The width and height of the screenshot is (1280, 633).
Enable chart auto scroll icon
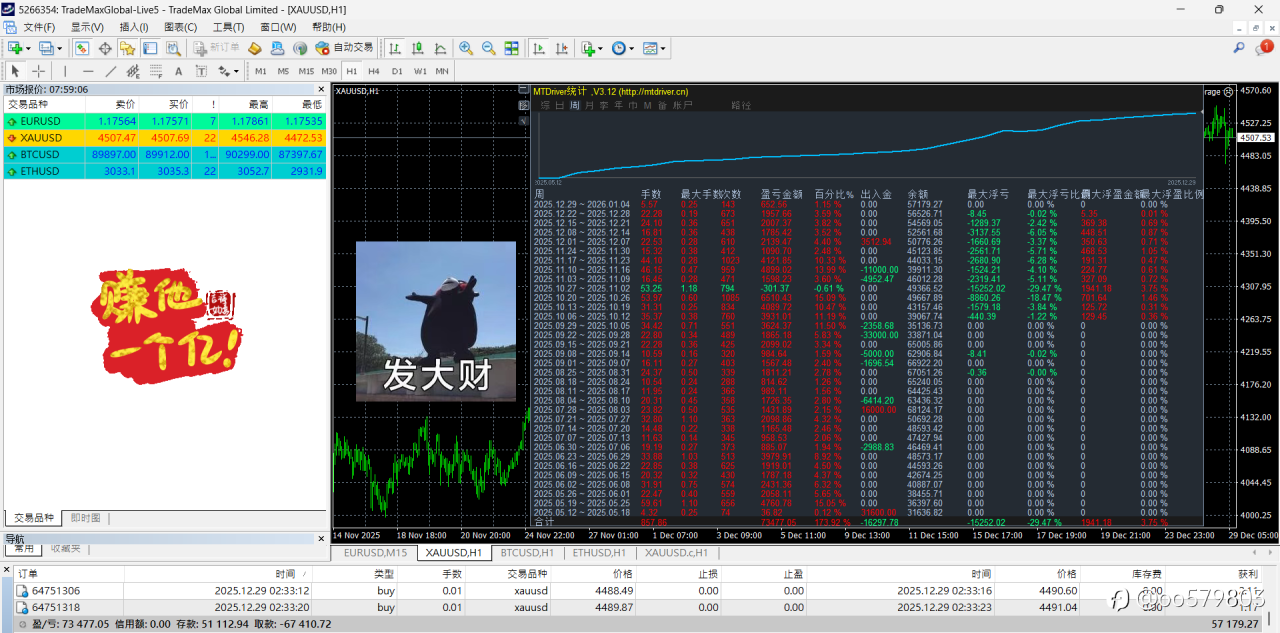click(x=539, y=47)
